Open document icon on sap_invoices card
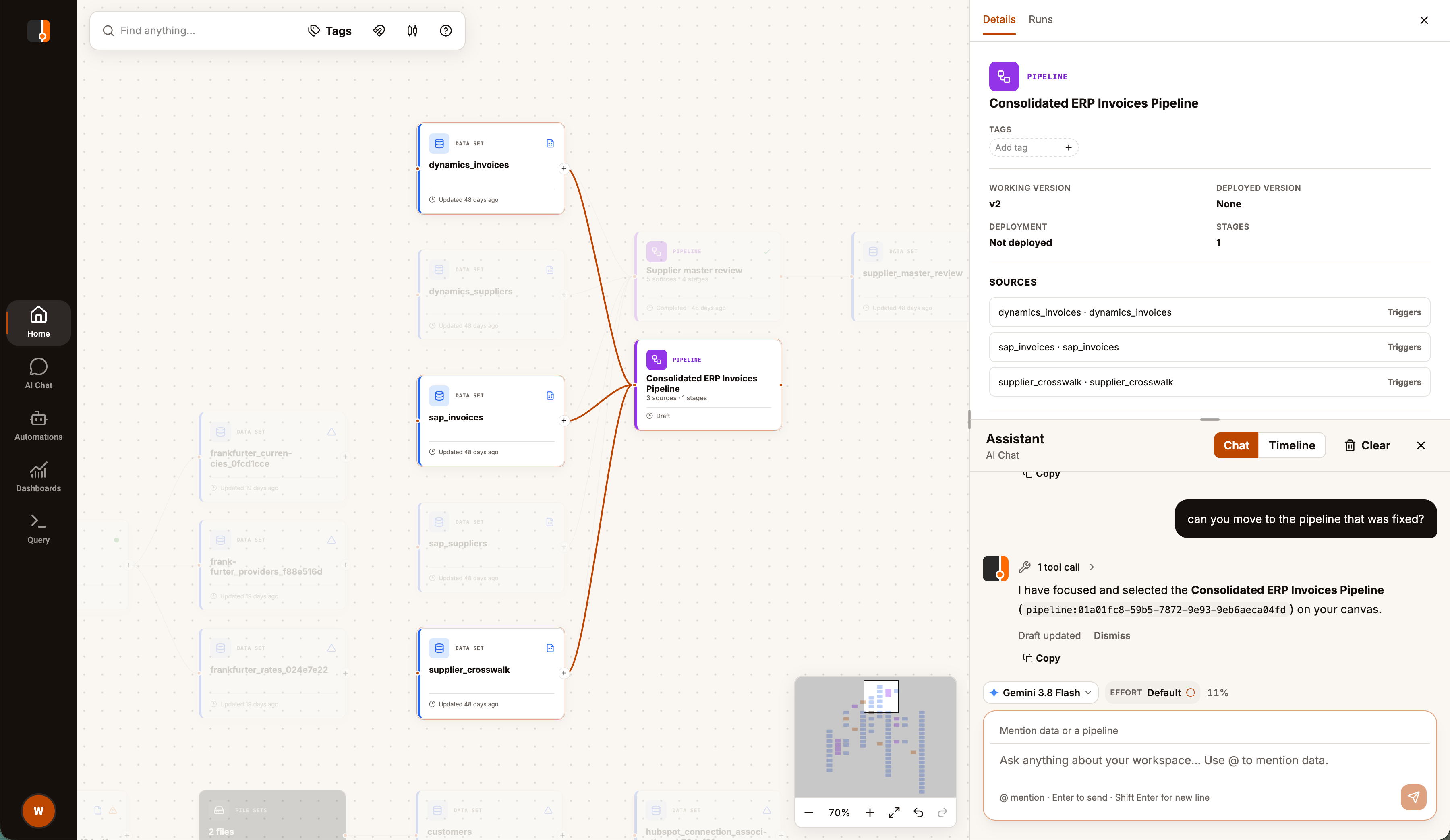1450x840 pixels. point(550,396)
